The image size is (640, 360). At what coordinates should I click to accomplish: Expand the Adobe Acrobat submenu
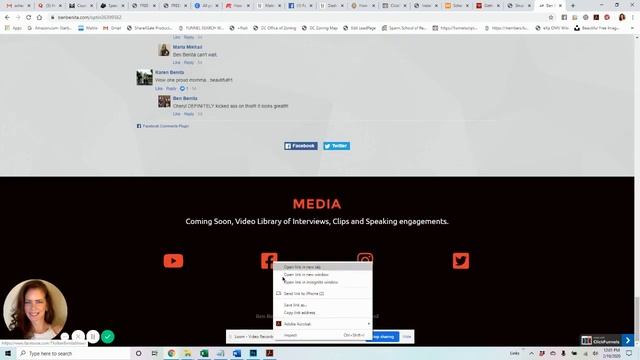pyautogui.click(x=322, y=324)
